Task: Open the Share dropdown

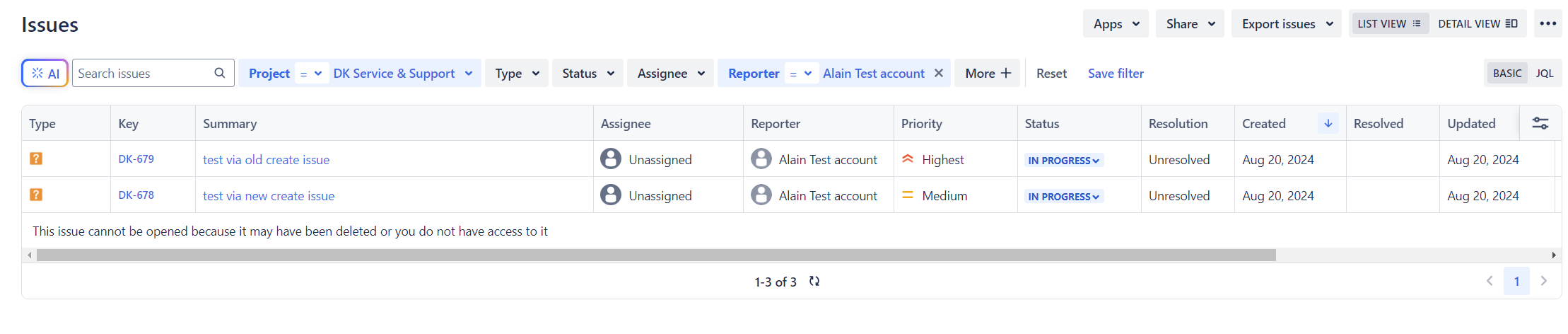Action: pyautogui.click(x=1190, y=23)
